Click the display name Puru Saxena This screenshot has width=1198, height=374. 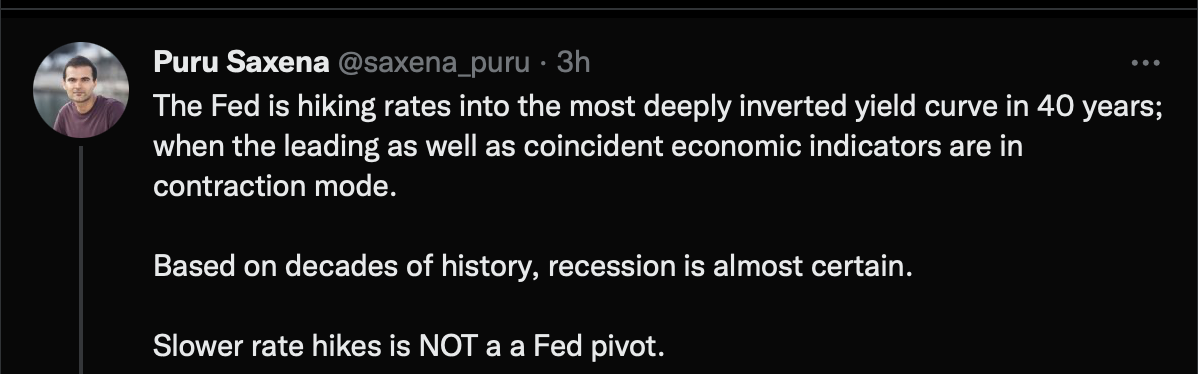click(x=241, y=63)
